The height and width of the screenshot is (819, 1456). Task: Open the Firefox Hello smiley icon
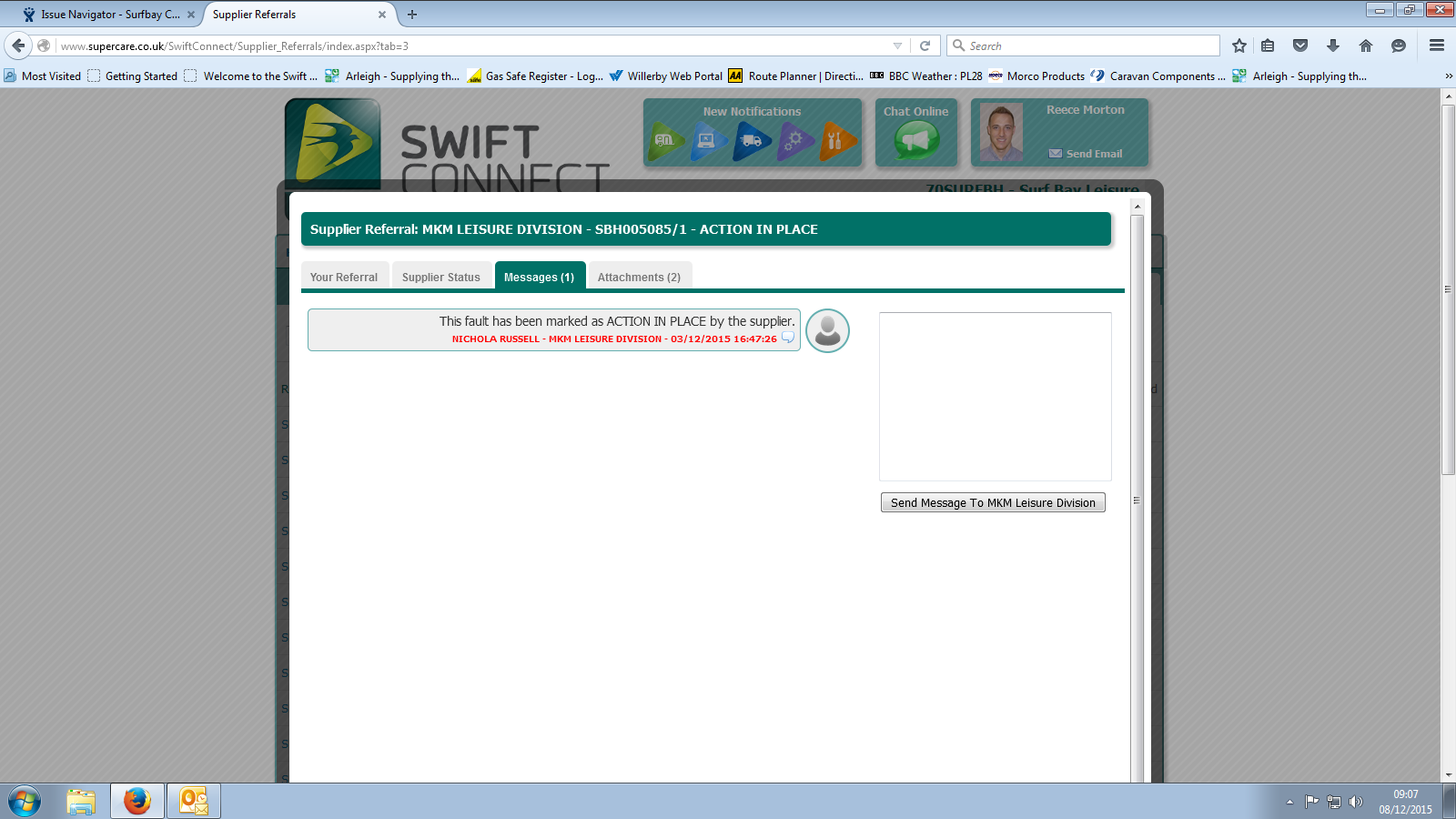click(1399, 45)
